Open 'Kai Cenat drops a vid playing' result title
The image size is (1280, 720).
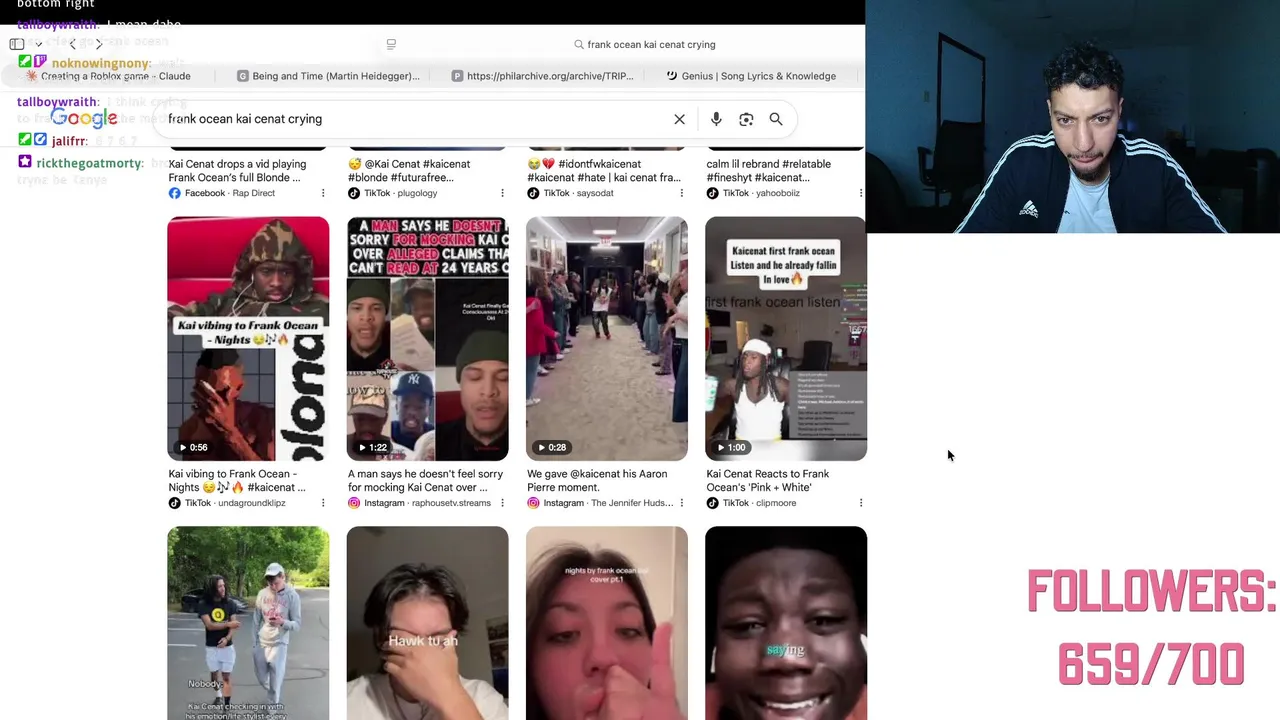(x=237, y=170)
